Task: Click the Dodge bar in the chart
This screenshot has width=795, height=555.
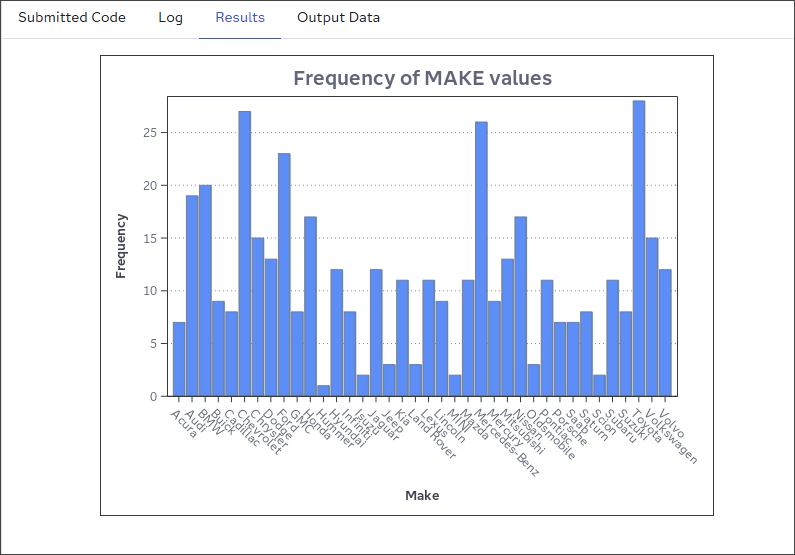Action: tap(271, 327)
